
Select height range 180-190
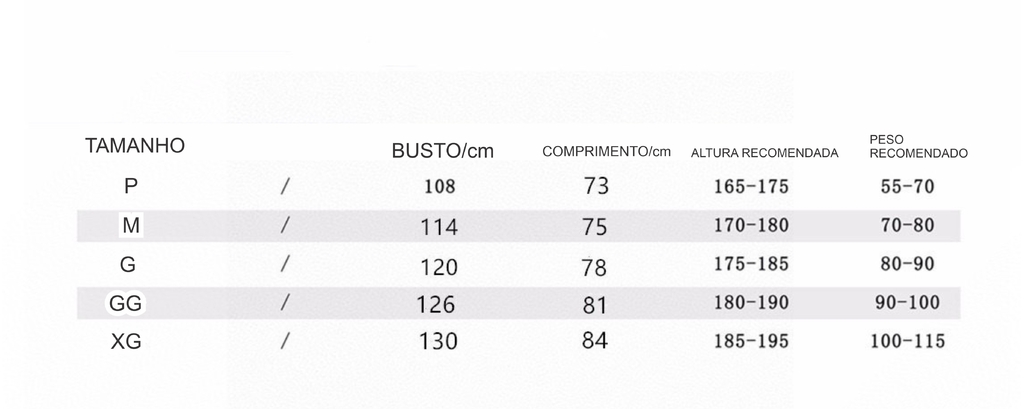click(751, 303)
